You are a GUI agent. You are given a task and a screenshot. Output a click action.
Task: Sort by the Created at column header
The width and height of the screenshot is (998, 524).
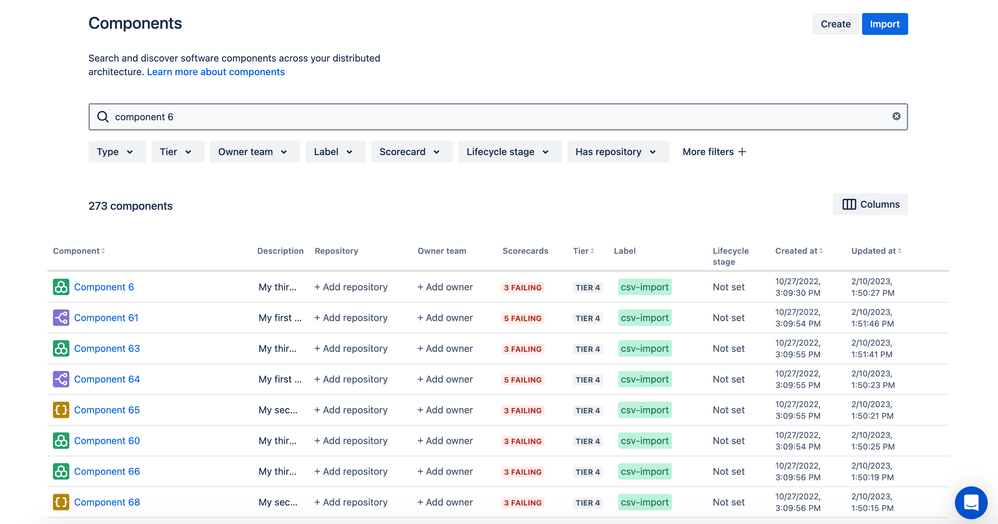coord(799,251)
